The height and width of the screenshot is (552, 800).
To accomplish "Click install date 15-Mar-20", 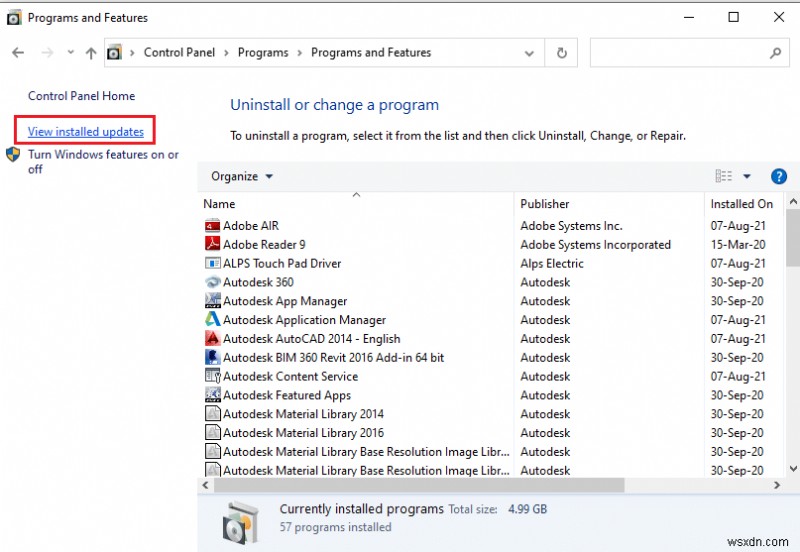I will (738, 244).
